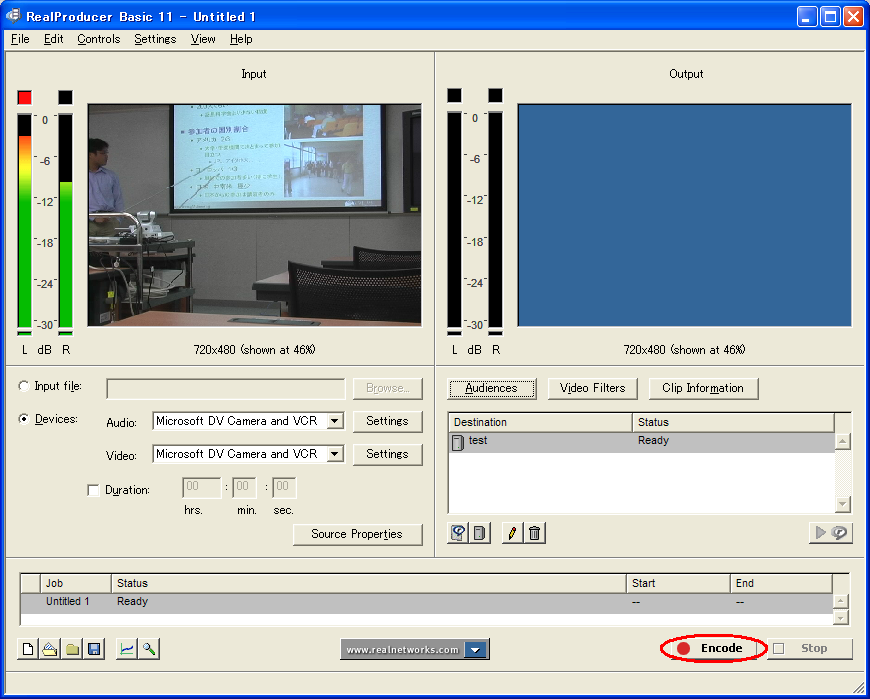Add a server destination with the server icon
The image size is (870, 699).
click(x=479, y=533)
